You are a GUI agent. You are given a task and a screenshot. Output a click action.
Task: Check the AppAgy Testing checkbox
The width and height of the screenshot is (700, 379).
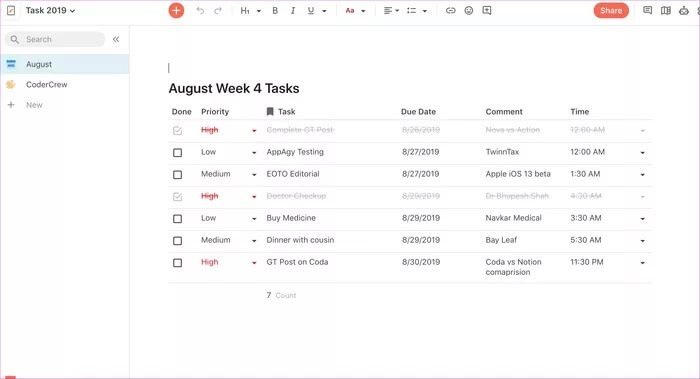tap(177, 153)
